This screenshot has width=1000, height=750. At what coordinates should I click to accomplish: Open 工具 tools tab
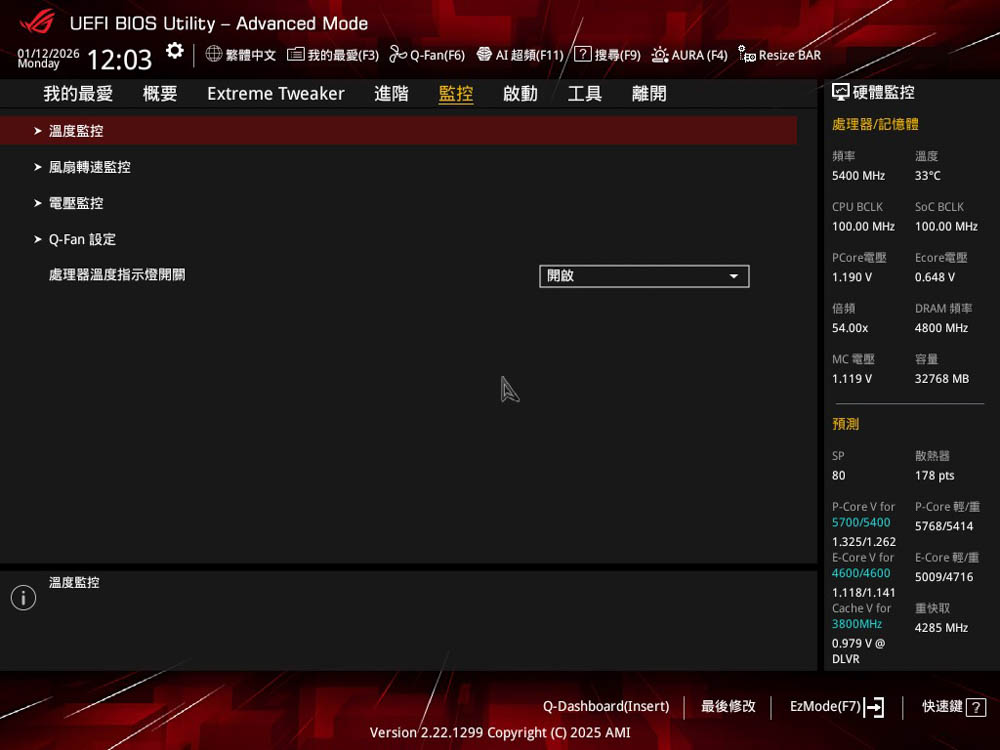(x=584, y=93)
